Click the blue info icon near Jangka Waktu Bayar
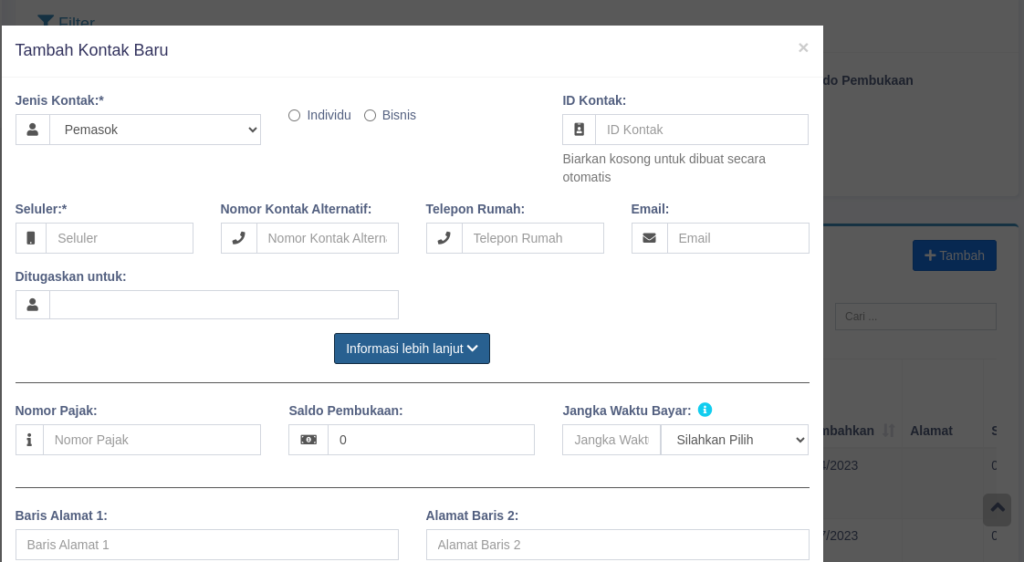This screenshot has width=1024, height=562. [705, 410]
